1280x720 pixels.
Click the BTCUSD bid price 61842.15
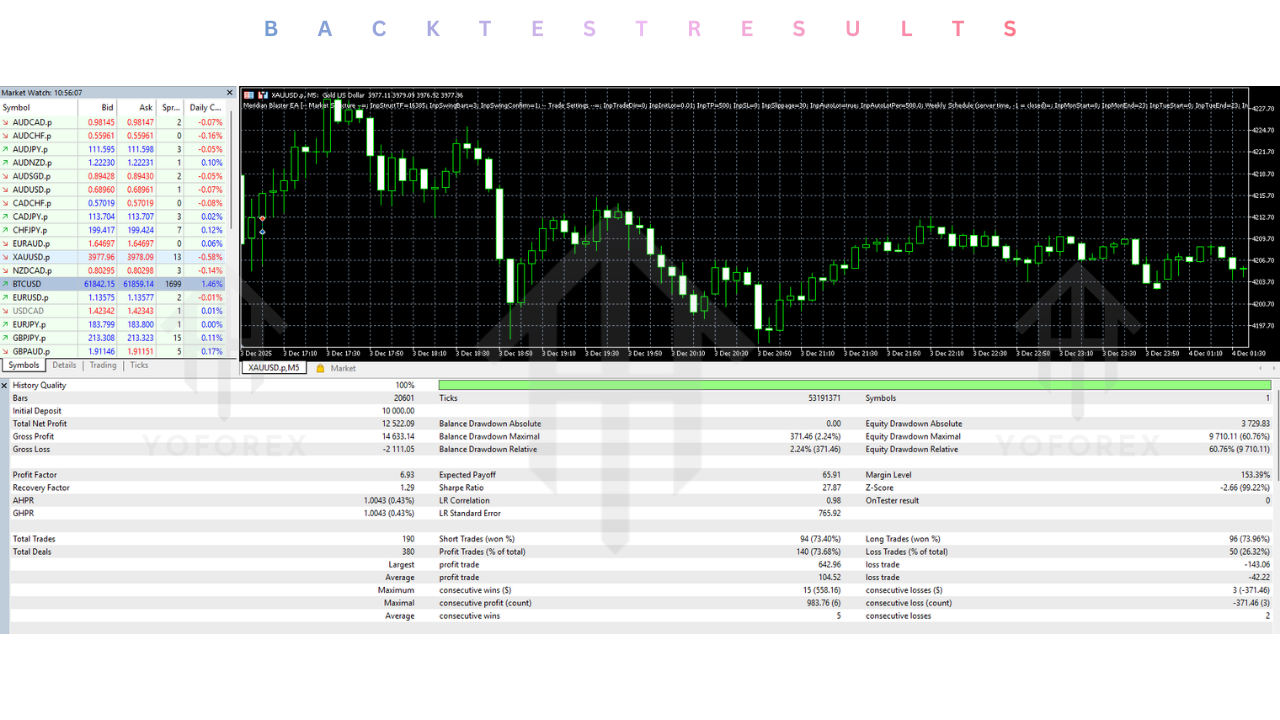click(x=98, y=284)
